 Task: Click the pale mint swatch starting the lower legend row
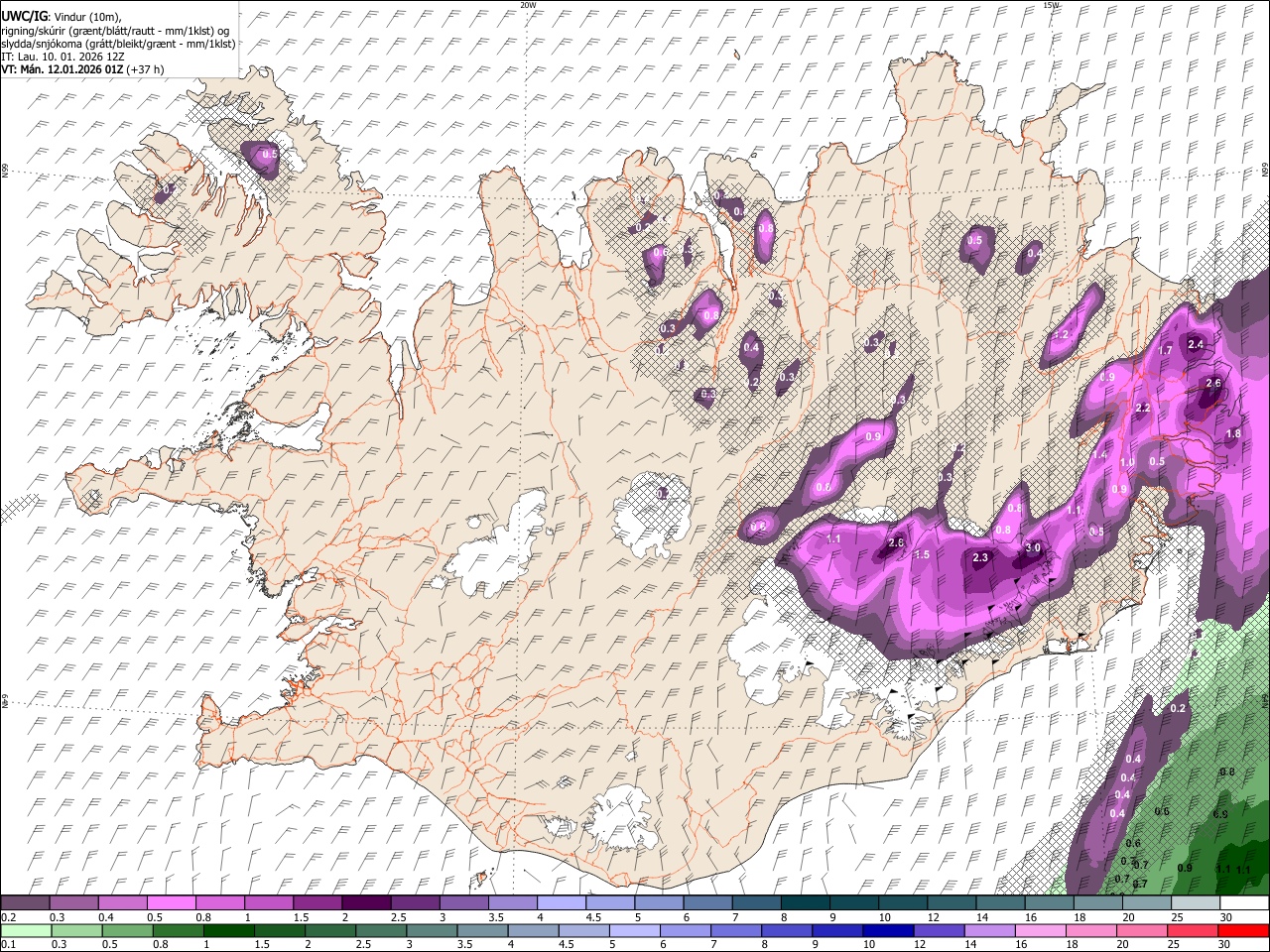[x=27, y=930]
